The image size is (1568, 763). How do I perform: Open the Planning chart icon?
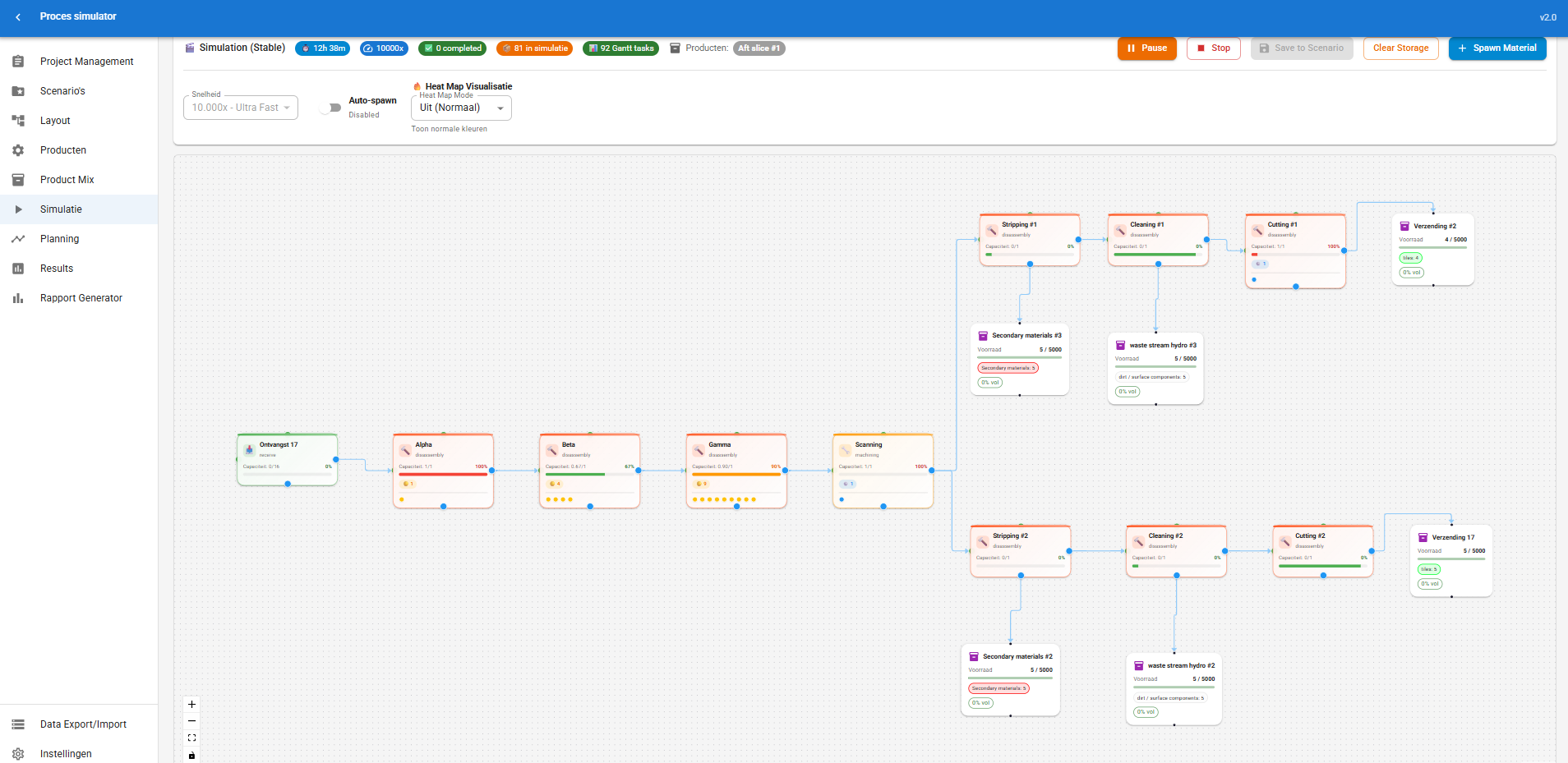[x=18, y=238]
